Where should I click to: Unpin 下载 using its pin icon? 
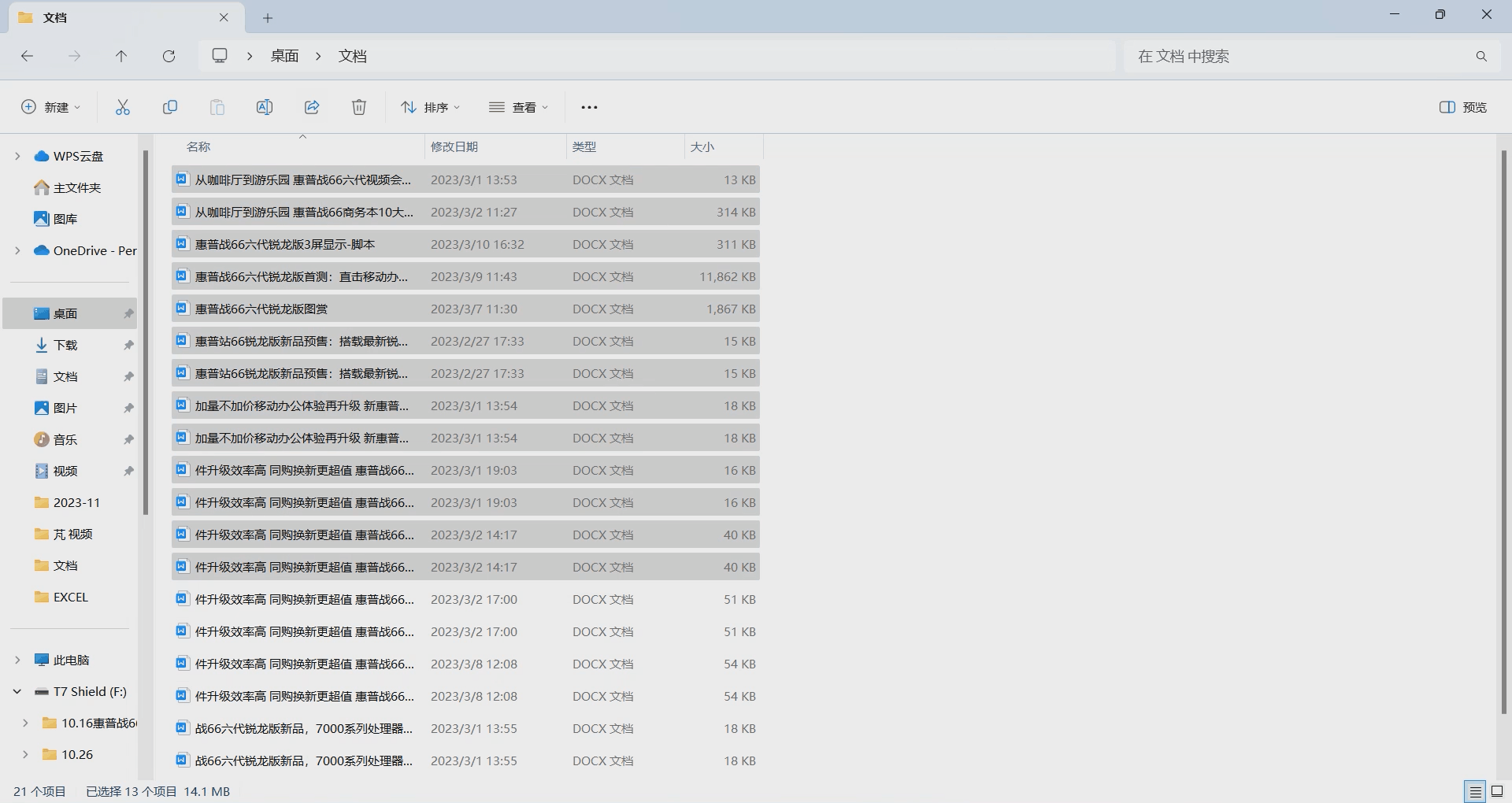coord(128,345)
